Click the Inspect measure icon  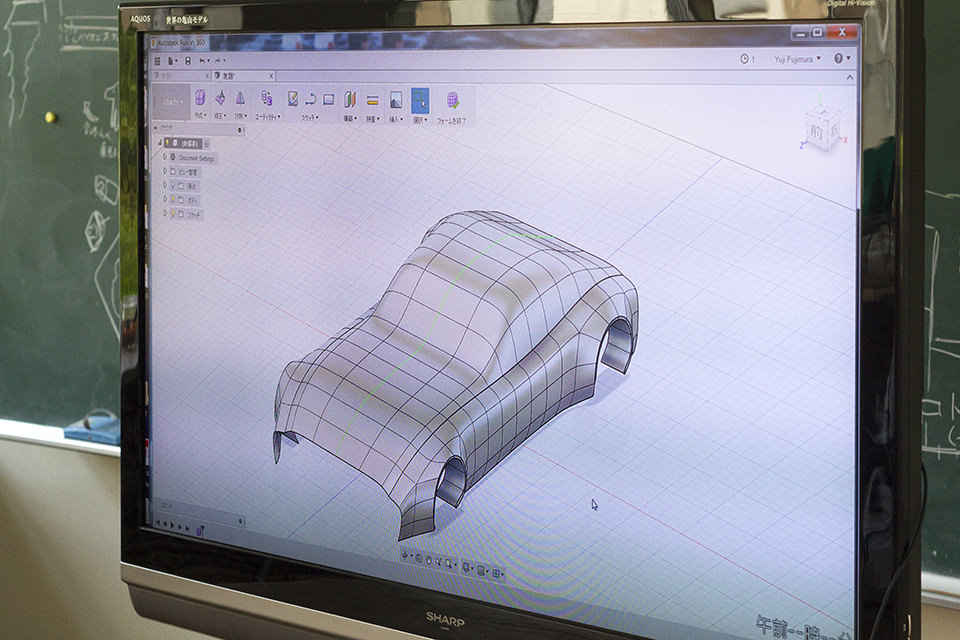point(372,100)
